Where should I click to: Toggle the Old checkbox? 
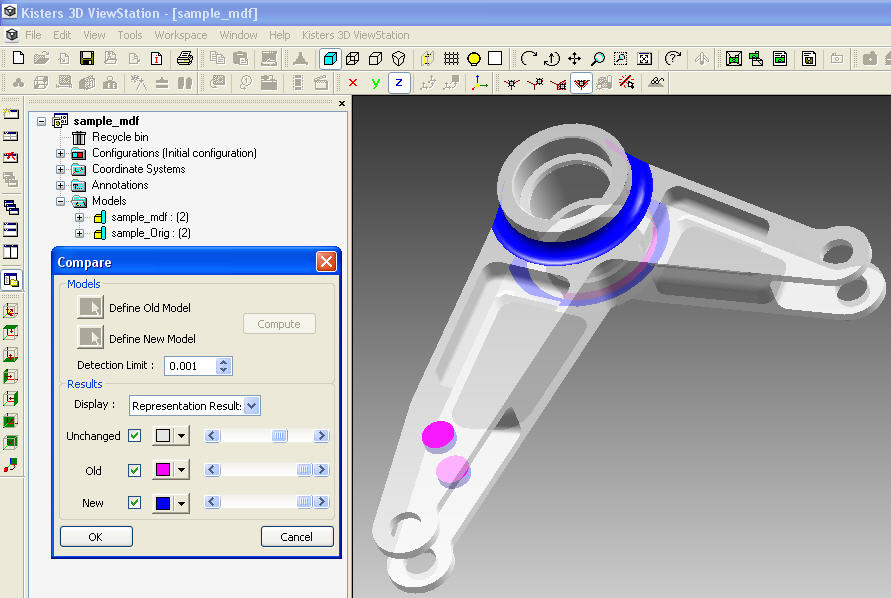(x=134, y=471)
